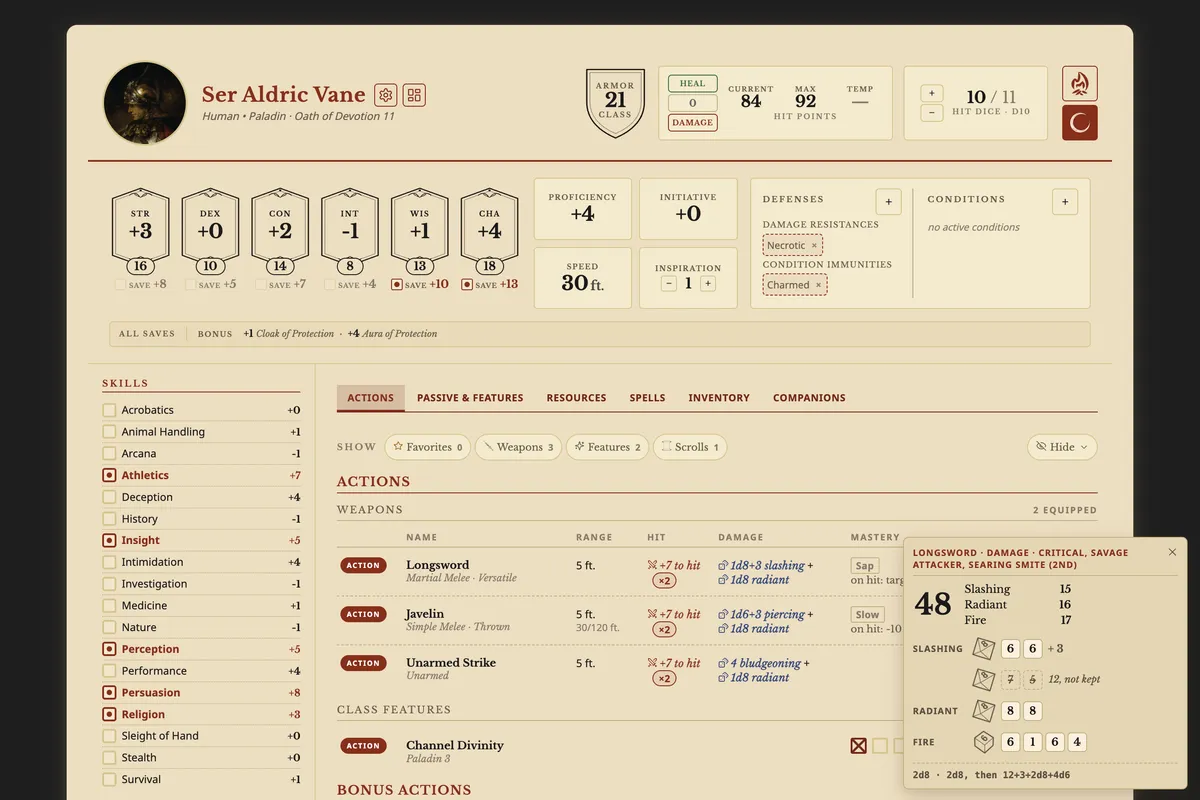Filter actions by Favorites
The width and height of the screenshot is (1200, 800).
click(x=428, y=447)
